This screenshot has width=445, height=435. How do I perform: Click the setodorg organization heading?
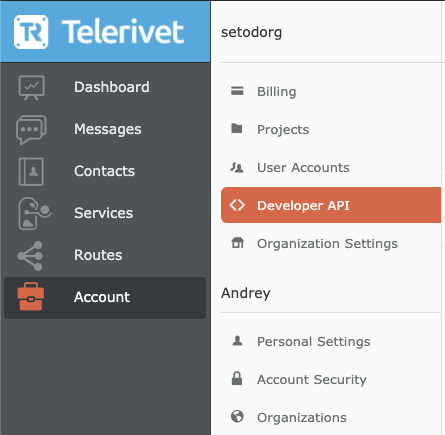252,32
